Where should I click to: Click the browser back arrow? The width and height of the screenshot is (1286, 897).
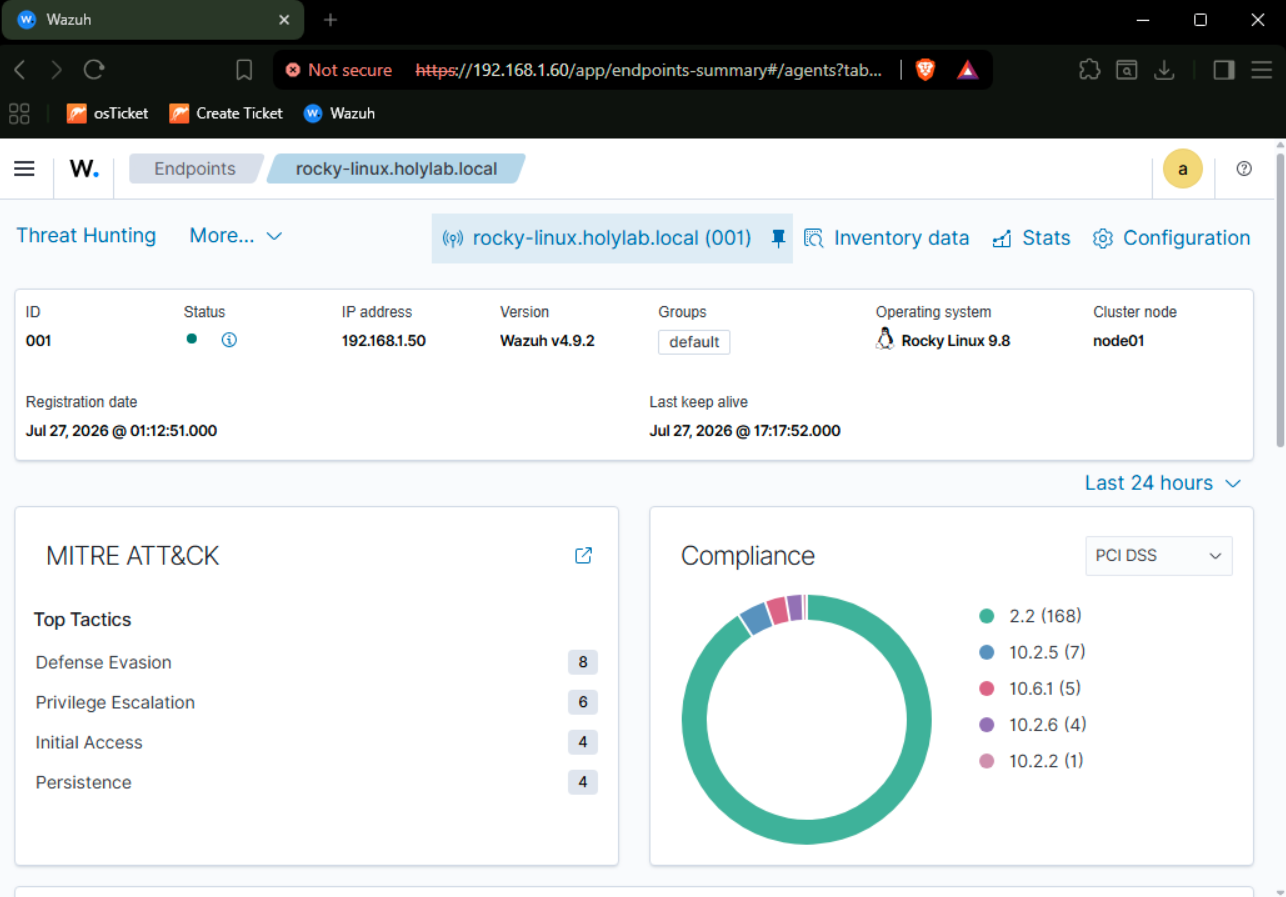pos(20,70)
